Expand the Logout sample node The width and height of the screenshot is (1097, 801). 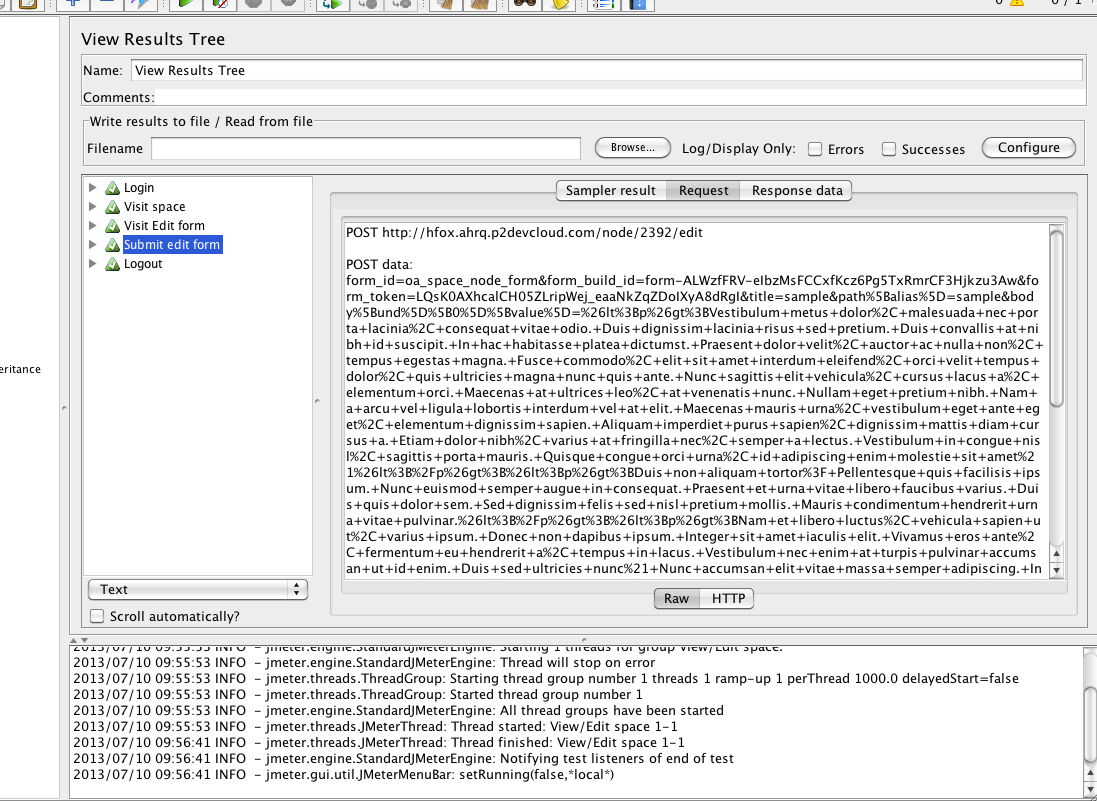click(92, 264)
